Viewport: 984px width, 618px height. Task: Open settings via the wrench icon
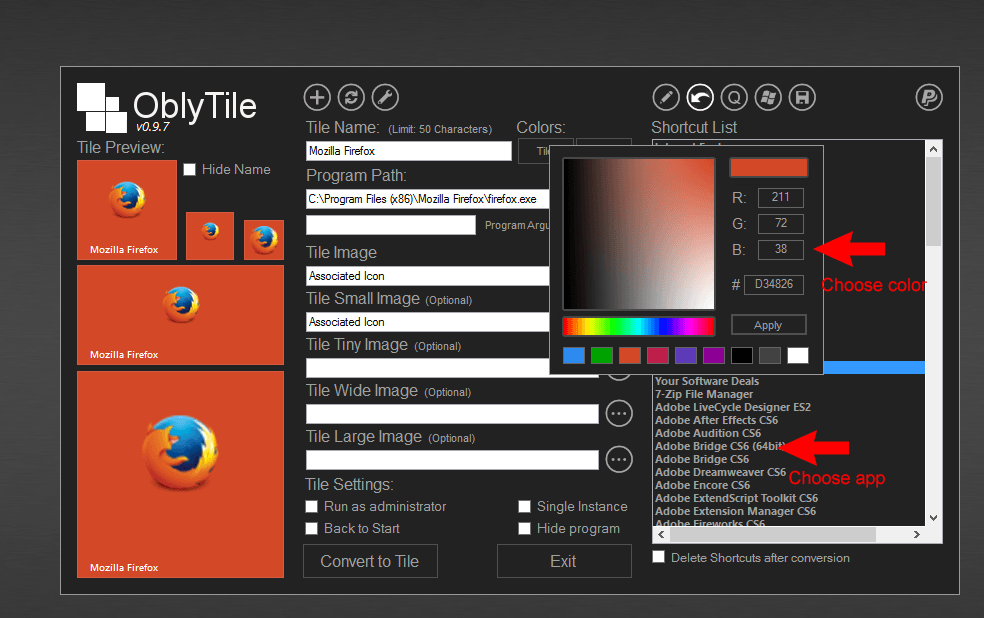[385, 97]
